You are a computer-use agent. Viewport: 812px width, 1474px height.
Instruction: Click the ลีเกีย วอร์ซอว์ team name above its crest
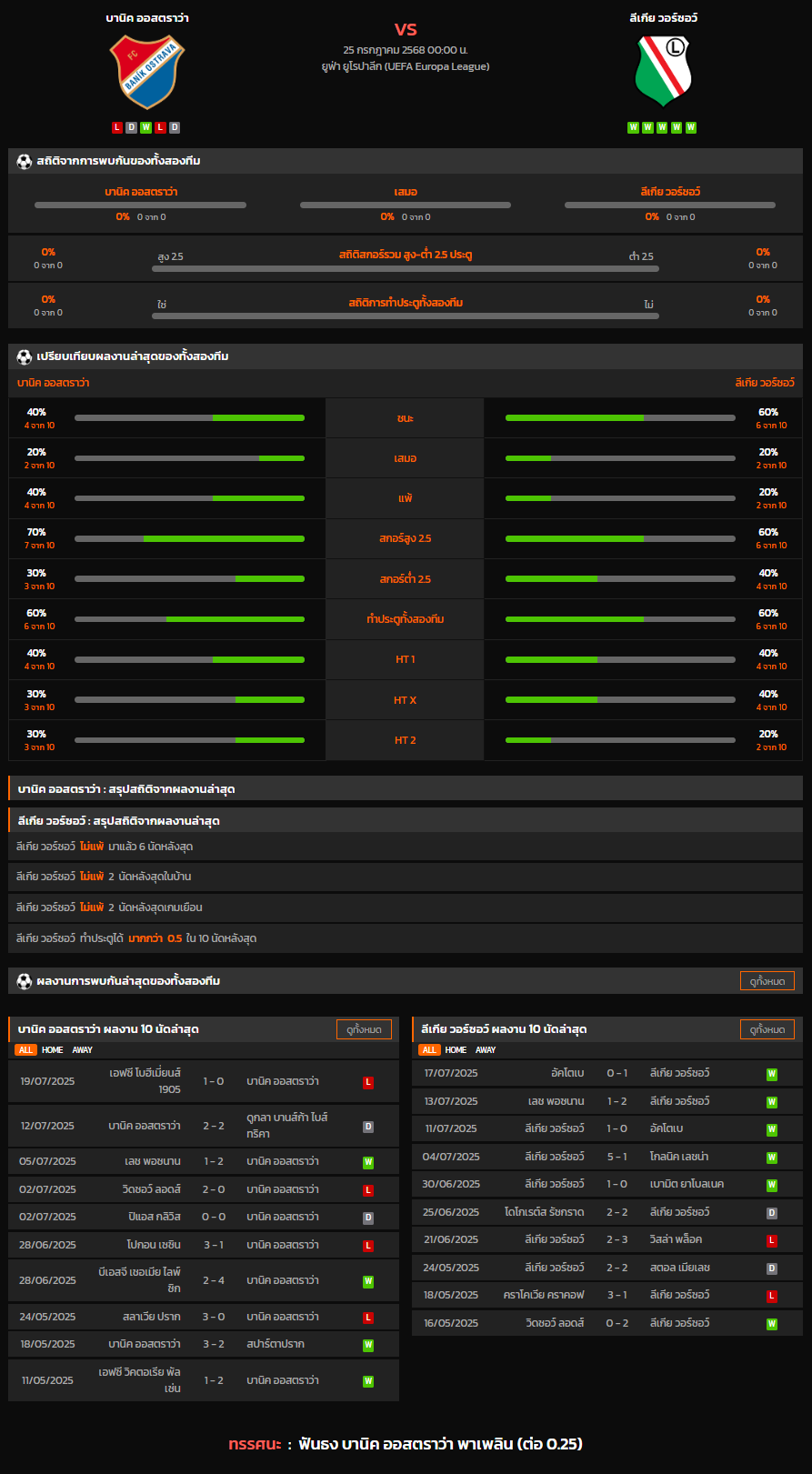click(x=664, y=18)
